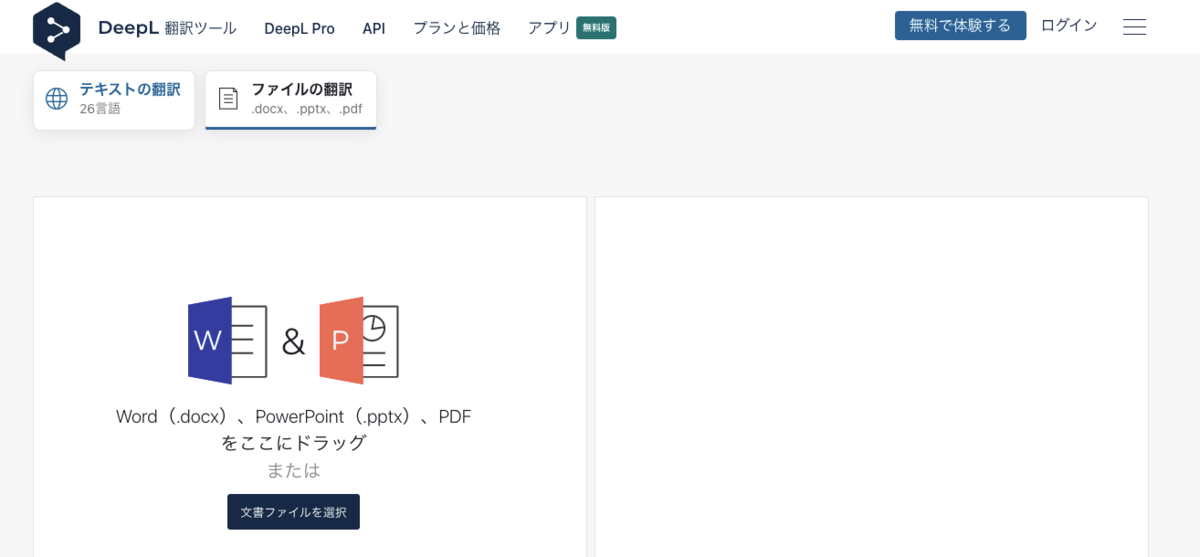Click the 'Word（.docx）、PowerPoint（.pptx）、PDF' text
Screen dimensions: 1200x557
coord(293,417)
